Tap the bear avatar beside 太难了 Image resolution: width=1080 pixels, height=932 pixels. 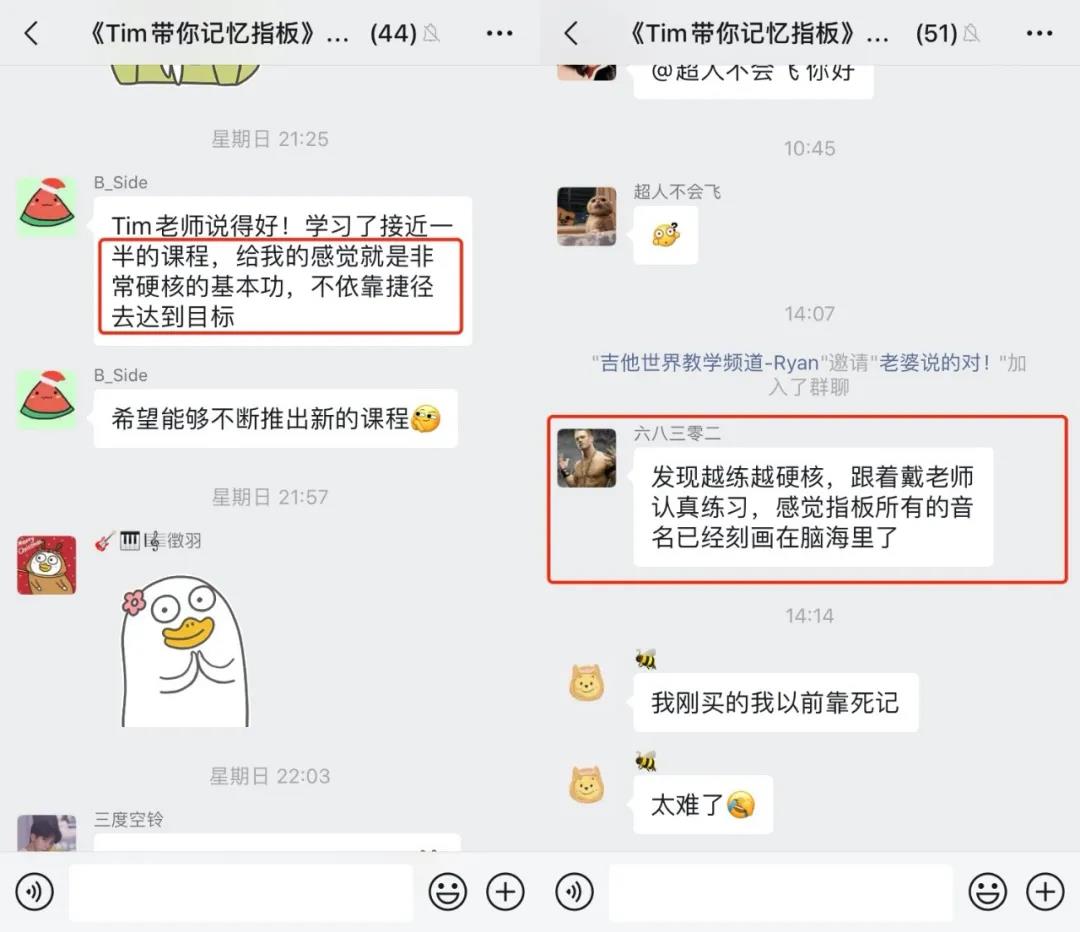(587, 785)
